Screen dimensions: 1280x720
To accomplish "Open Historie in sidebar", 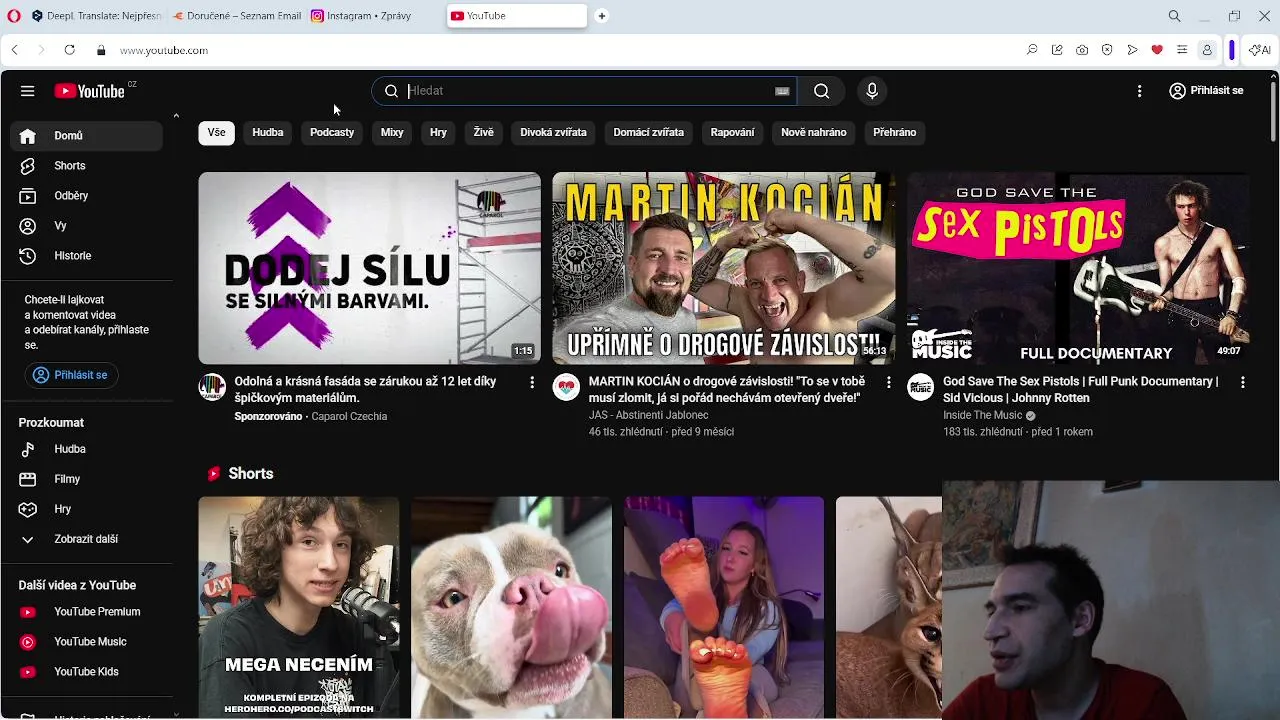I will tap(86, 256).
